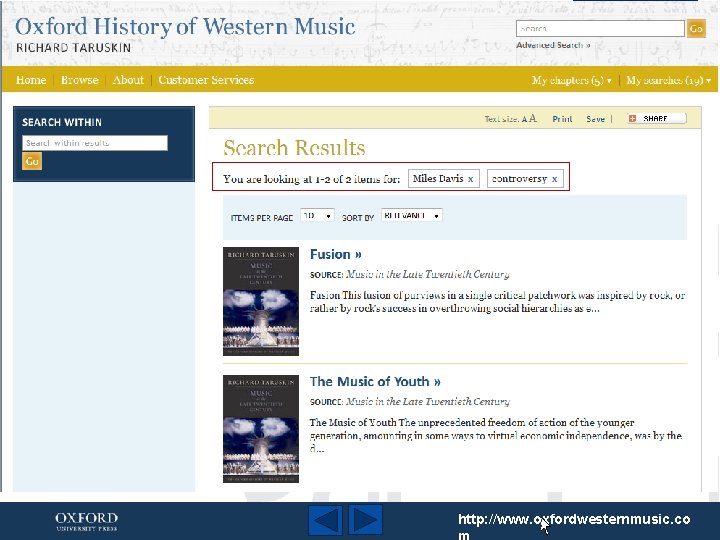Image resolution: width=720 pixels, height=540 pixels.
Task: Open the Browse menu item
Action: (79, 80)
